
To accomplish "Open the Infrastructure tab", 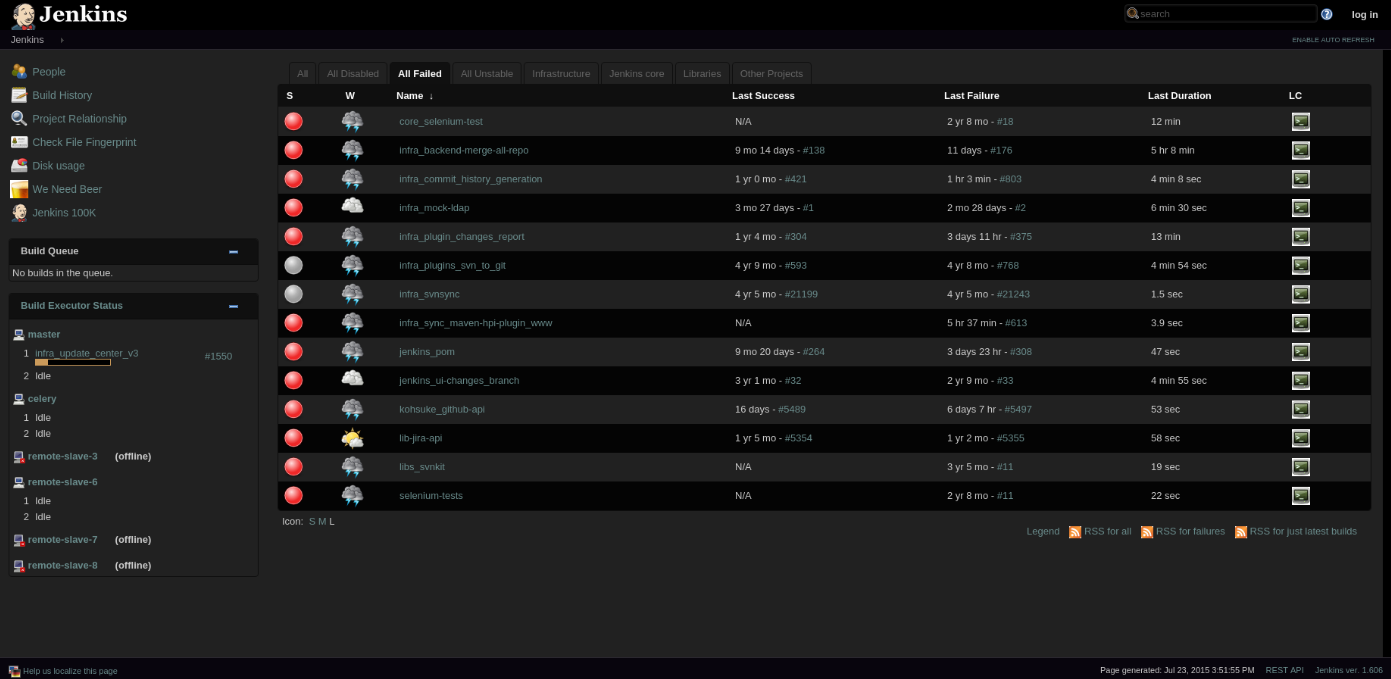I will pos(561,73).
